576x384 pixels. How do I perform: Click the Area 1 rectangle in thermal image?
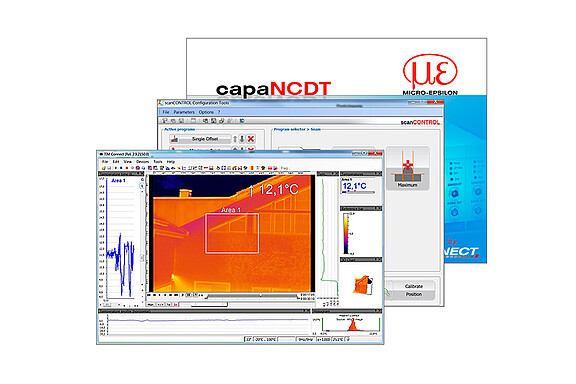click(x=232, y=233)
